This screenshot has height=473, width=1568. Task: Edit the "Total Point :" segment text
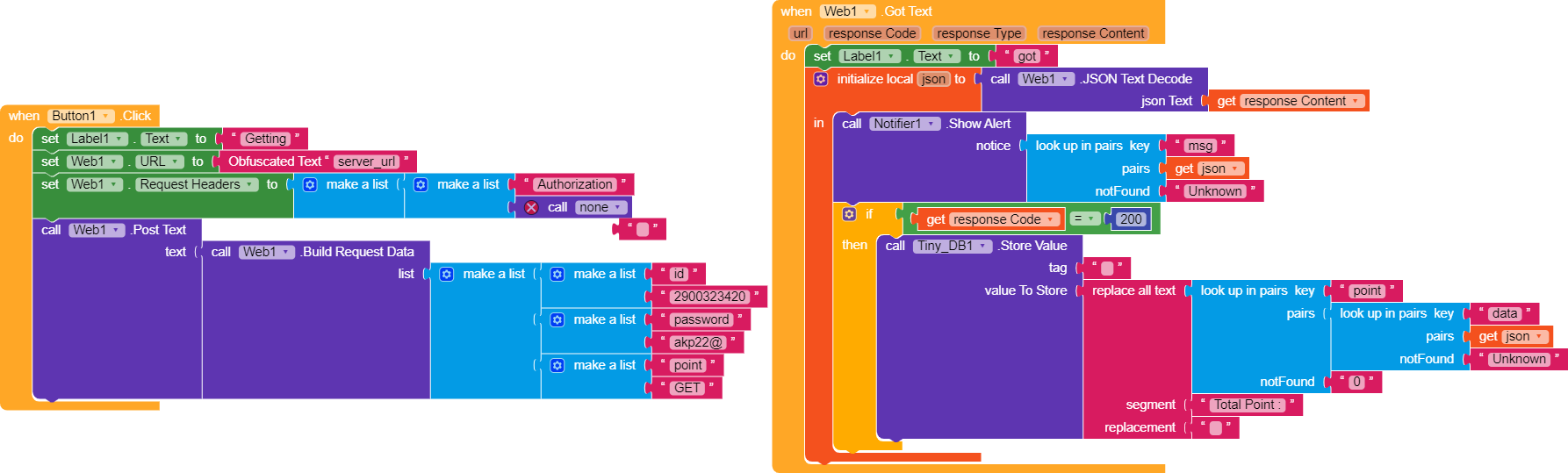(1246, 405)
